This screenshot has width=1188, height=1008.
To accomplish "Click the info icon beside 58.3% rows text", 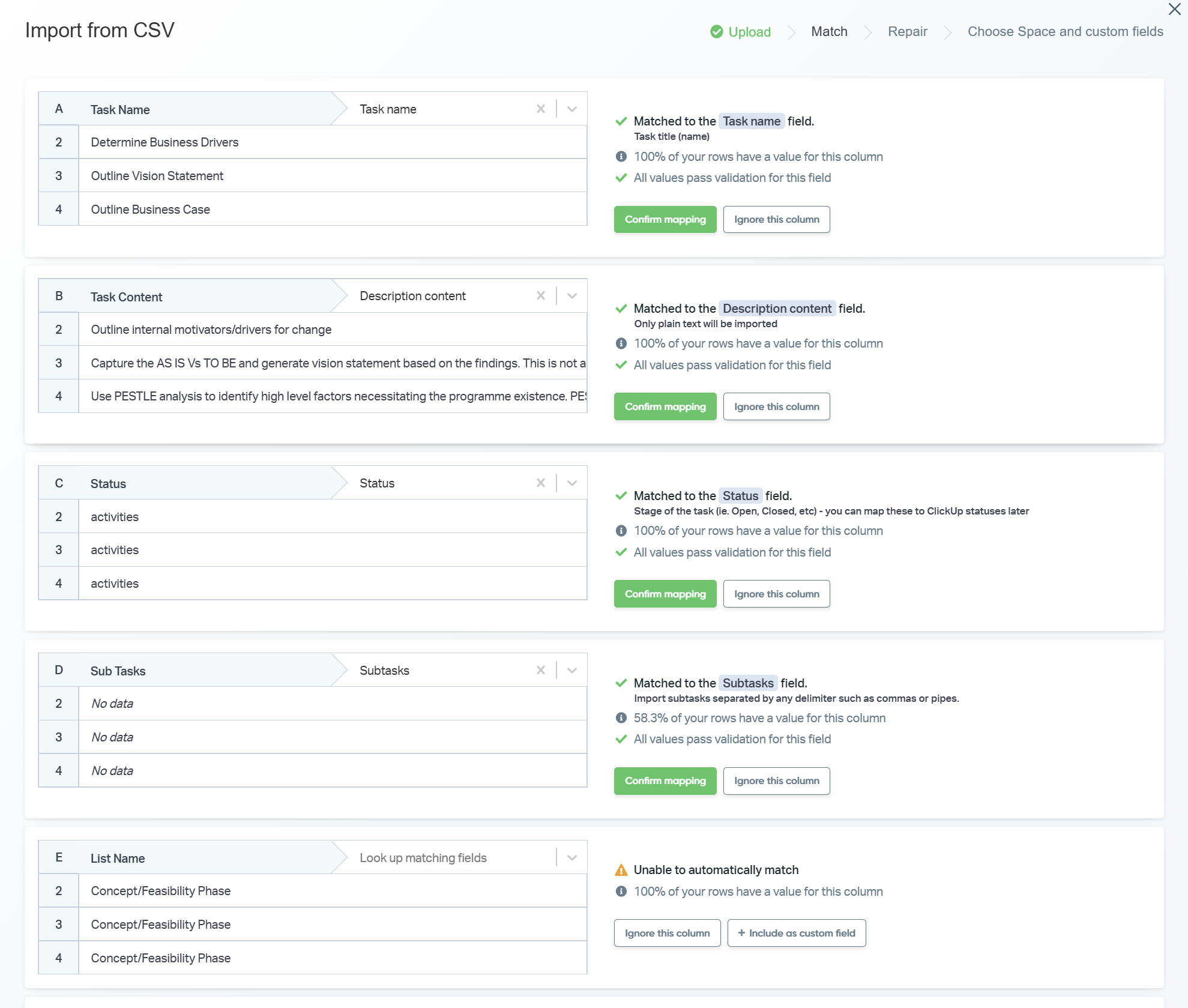I will 621,718.
